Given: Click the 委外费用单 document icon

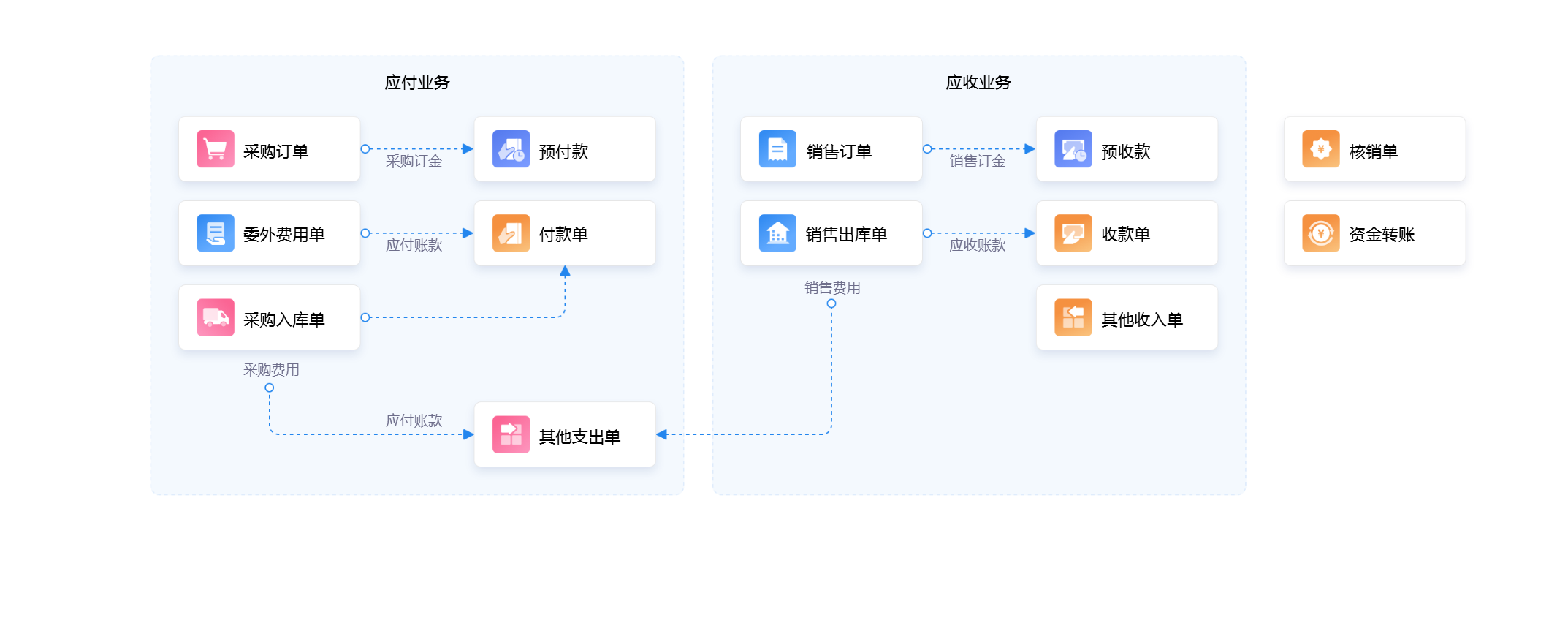Looking at the screenshot, I should 216,233.
